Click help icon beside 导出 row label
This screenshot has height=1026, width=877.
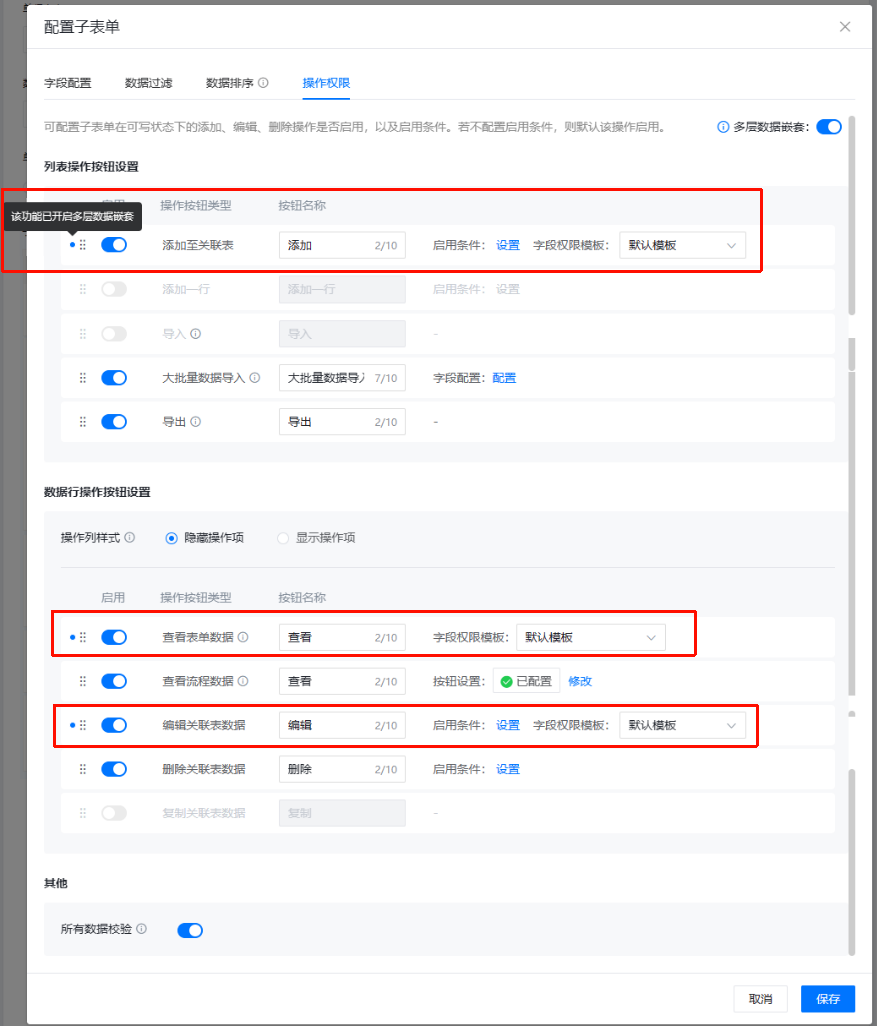196,422
